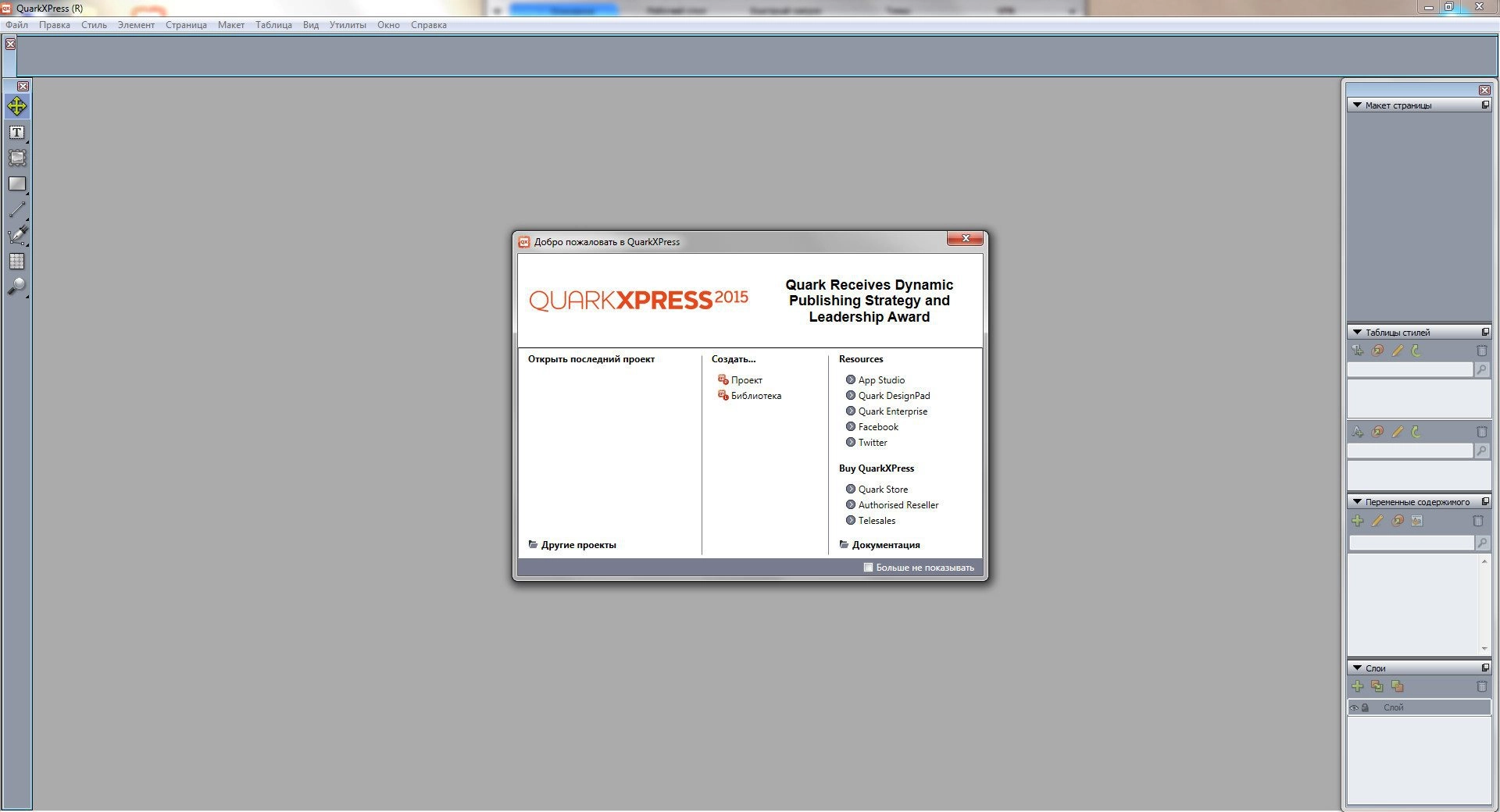Click pencil edit icon in paragraph styles row
The height and width of the screenshot is (812, 1500).
pyautogui.click(x=1397, y=351)
